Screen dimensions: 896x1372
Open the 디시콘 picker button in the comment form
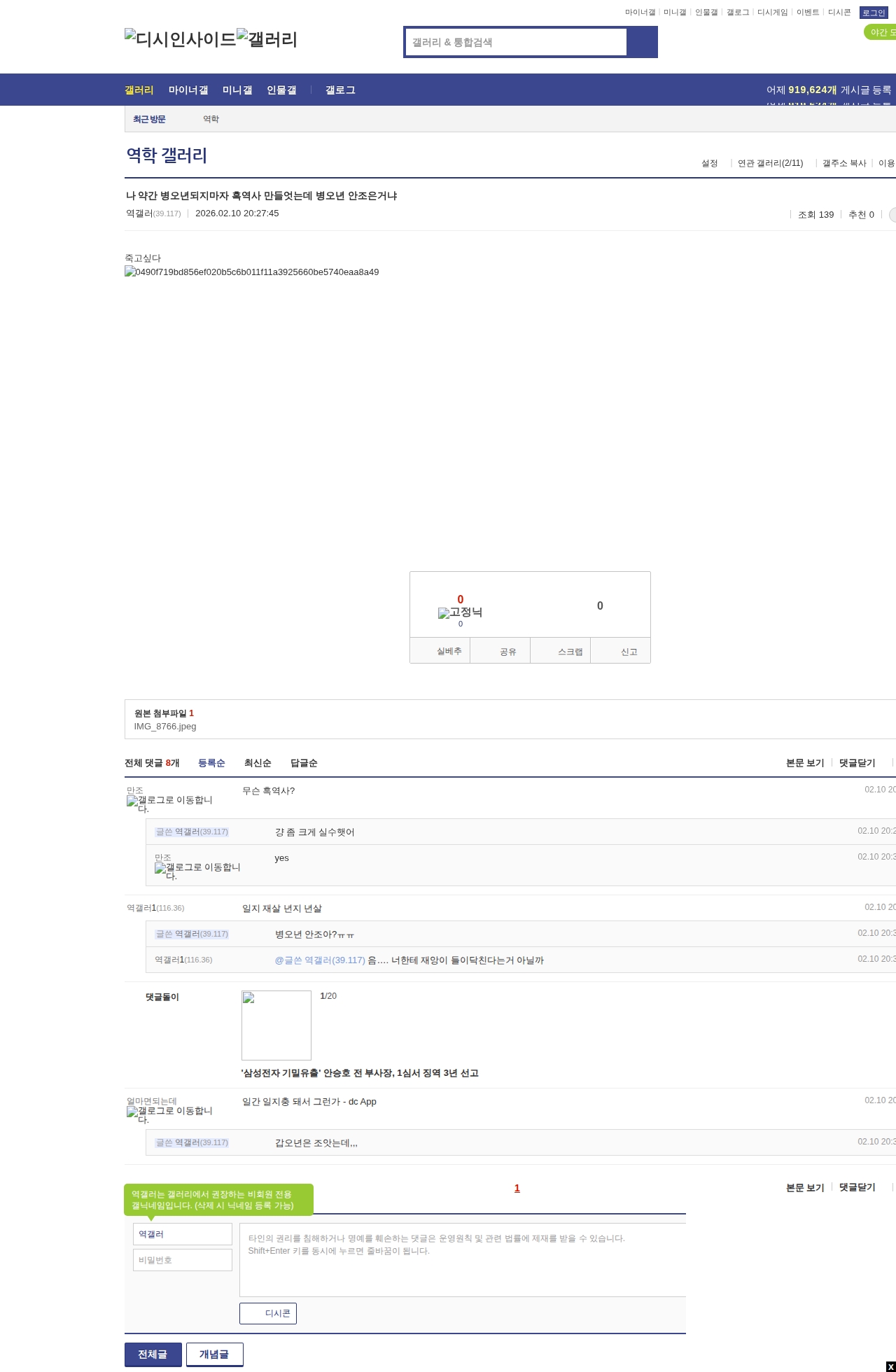(268, 1313)
